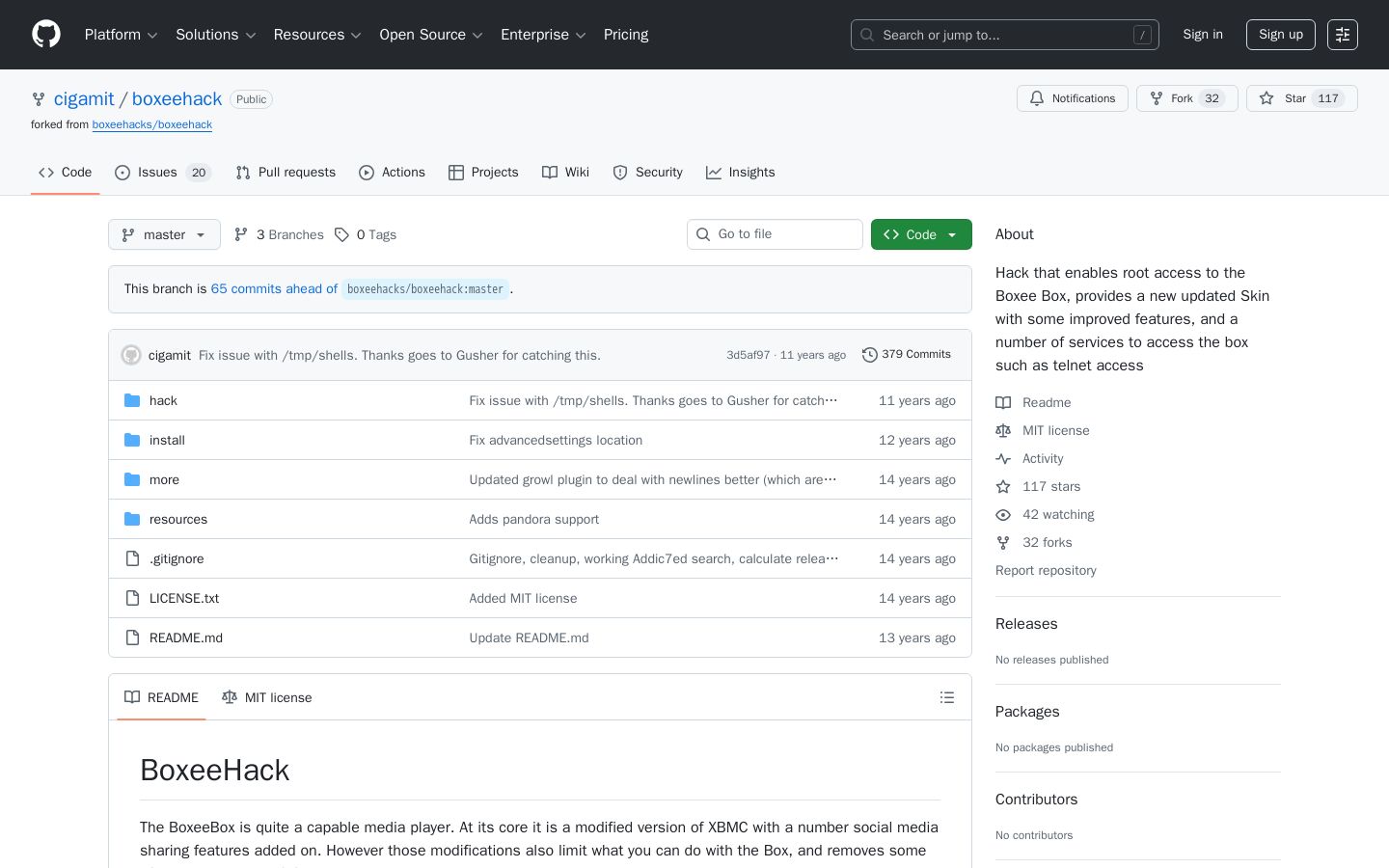
Task: Open the commit 3d5af97 link
Action: pyautogui.click(x=749, y=355)
